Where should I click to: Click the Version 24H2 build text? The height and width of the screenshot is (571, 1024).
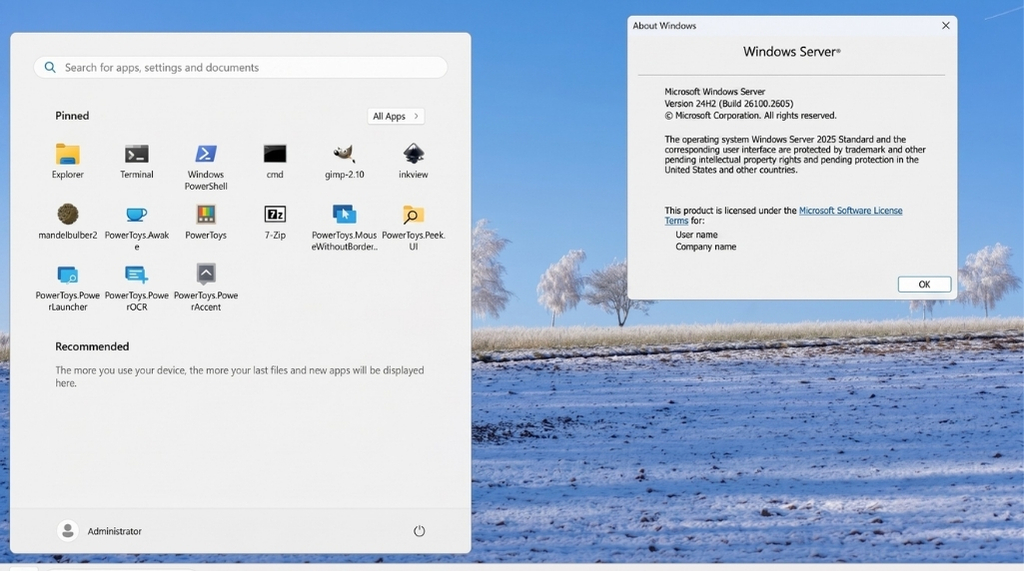click(x=729, y=103)
